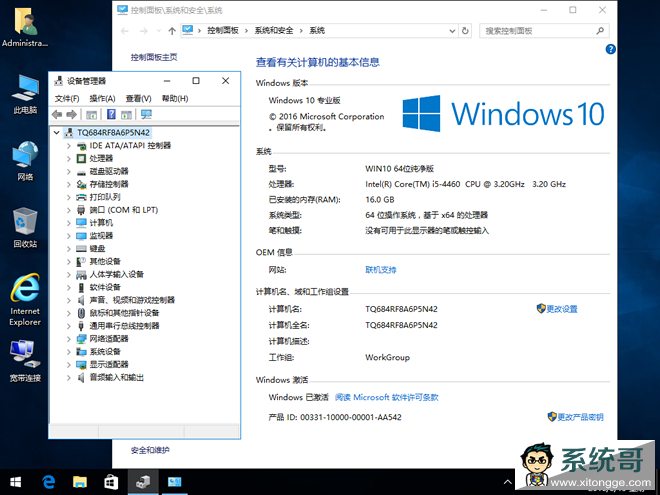Open the Administrator folder desktop icon
Screen dimensions: 660x495
25,27
